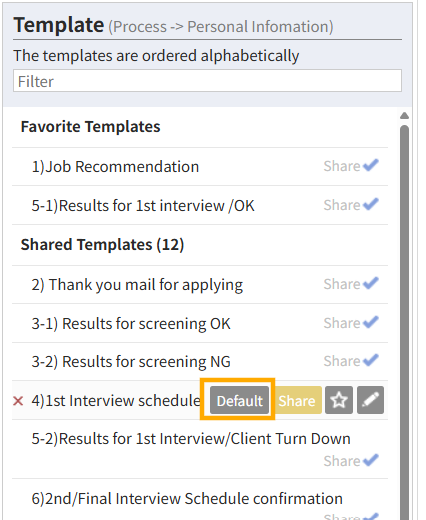Toggle Share checkmark for Results for screening OK
Image resolution: width=426 pixels, height=520 pixels.
coord(351,323)
